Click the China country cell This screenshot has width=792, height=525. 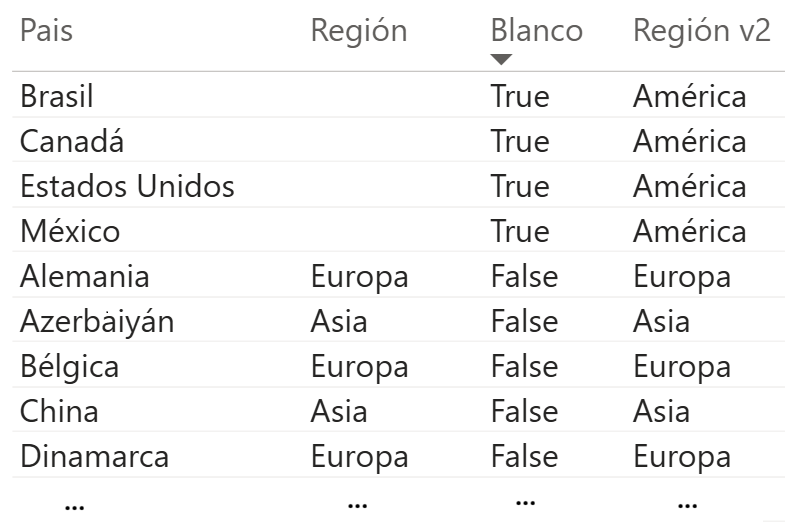[x=59, y=412]
